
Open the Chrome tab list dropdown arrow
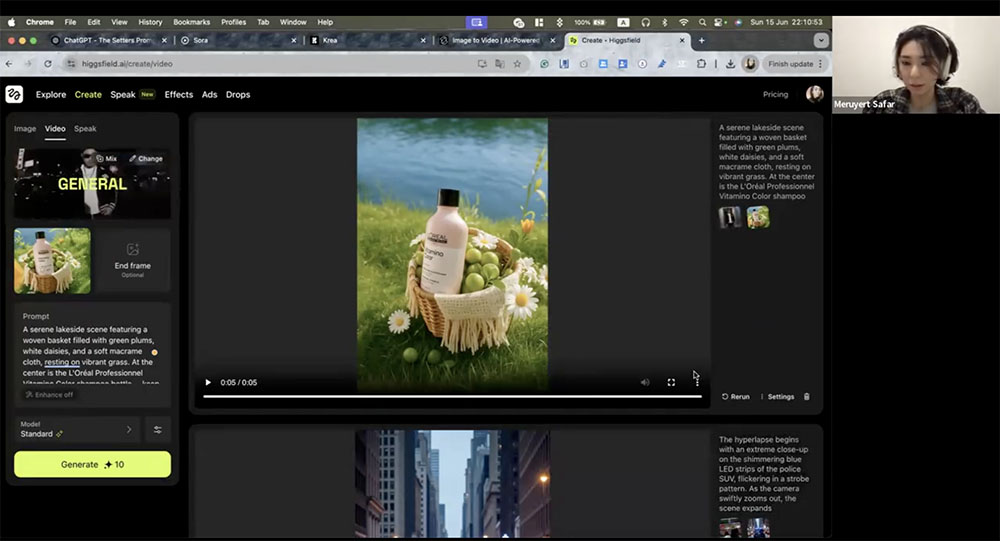tap(821, 40)
